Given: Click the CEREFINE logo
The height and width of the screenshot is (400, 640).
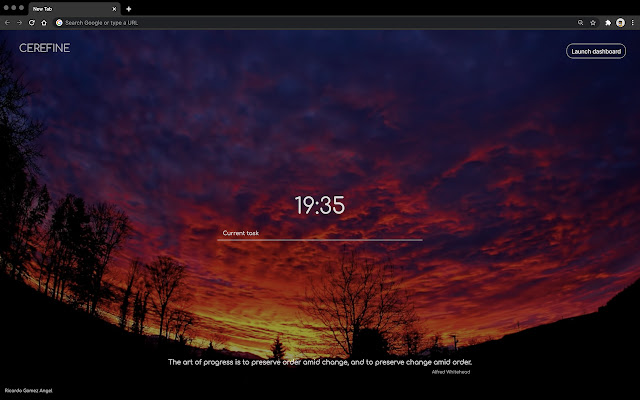Looking at the screenshot, I should point(44,48).
